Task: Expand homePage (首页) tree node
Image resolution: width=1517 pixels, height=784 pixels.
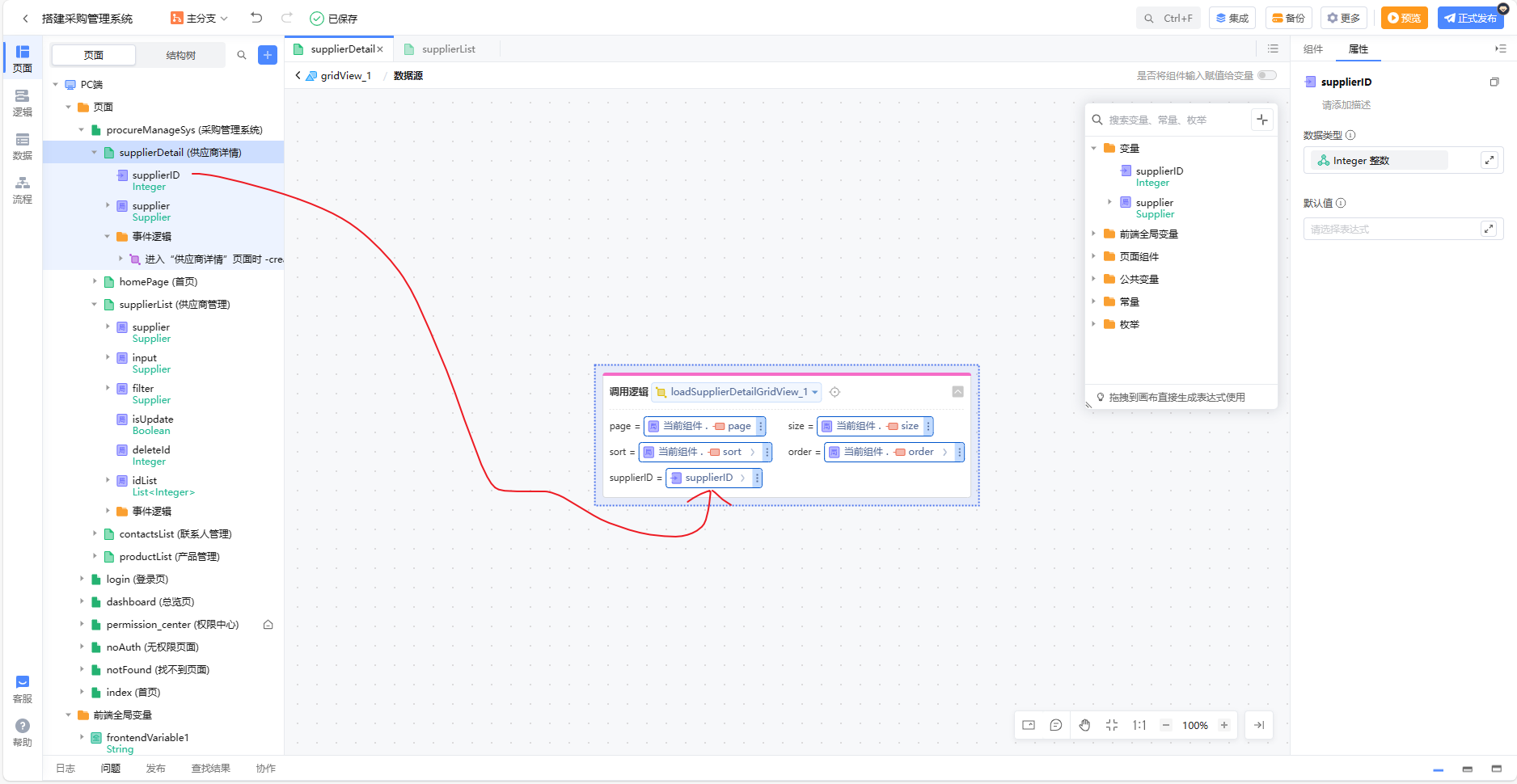Action: point(95,281)
